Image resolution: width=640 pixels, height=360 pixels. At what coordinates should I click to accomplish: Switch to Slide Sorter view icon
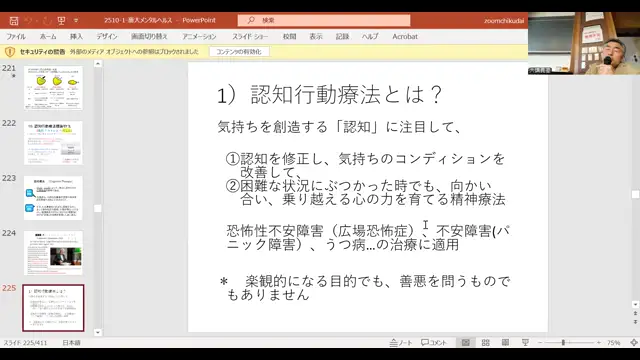(486, 342)
